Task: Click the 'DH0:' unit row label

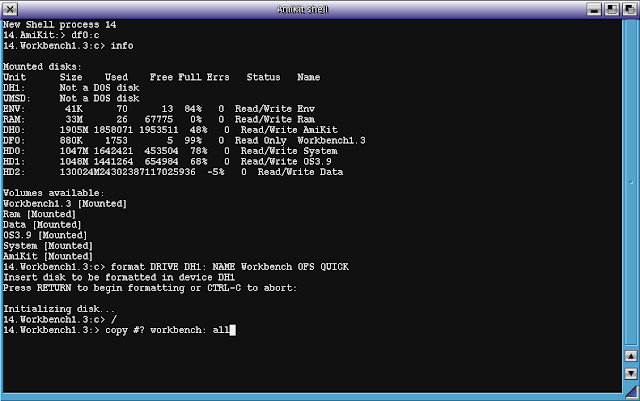Action: (14, 130)
